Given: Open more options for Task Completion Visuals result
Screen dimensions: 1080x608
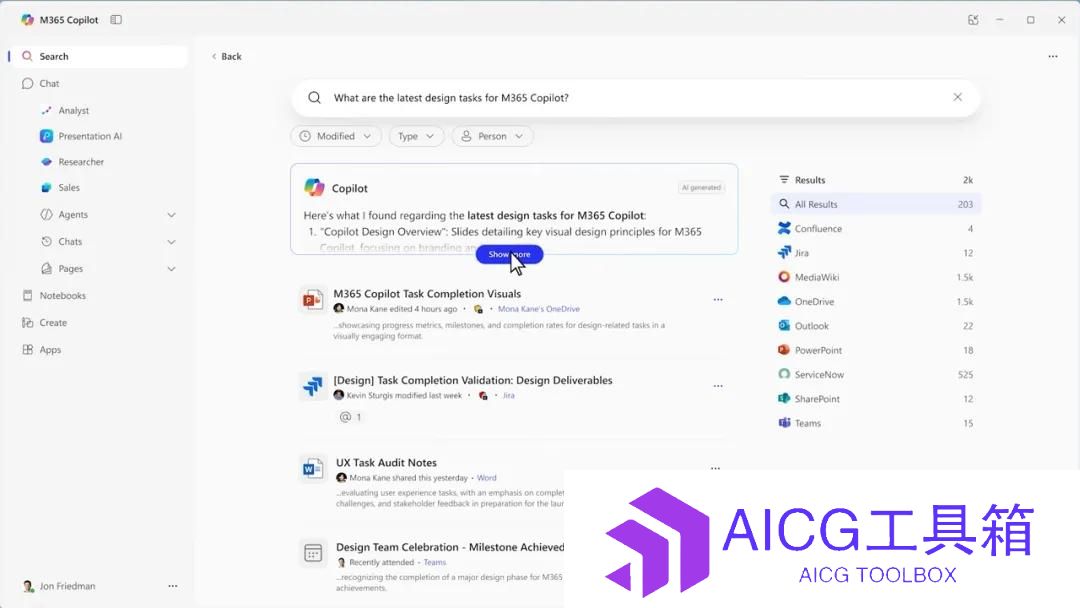Looking at the screenshot, I should point(718,300).
